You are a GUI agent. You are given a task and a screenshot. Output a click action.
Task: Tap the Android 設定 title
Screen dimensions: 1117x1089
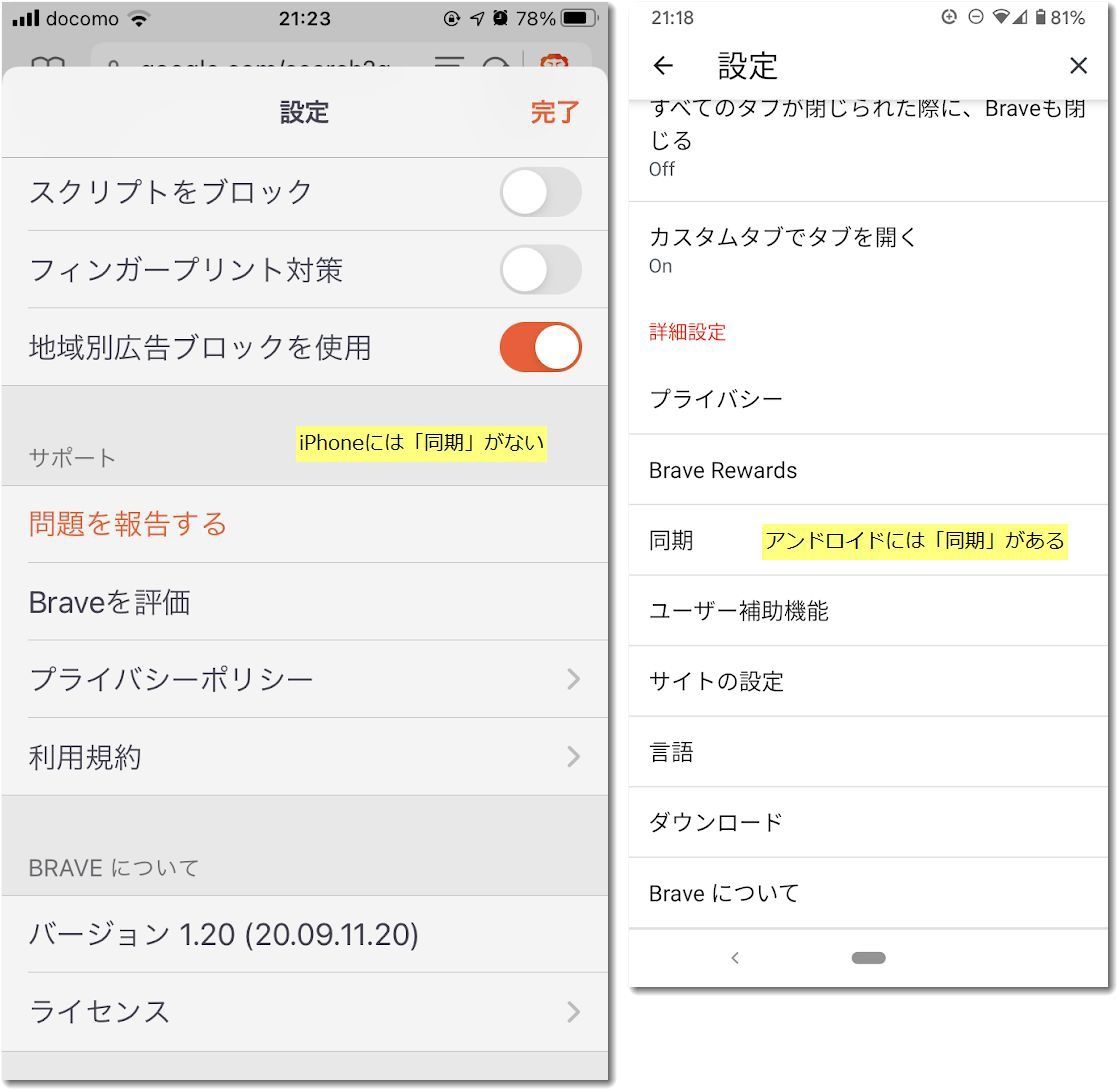point(747,66)
